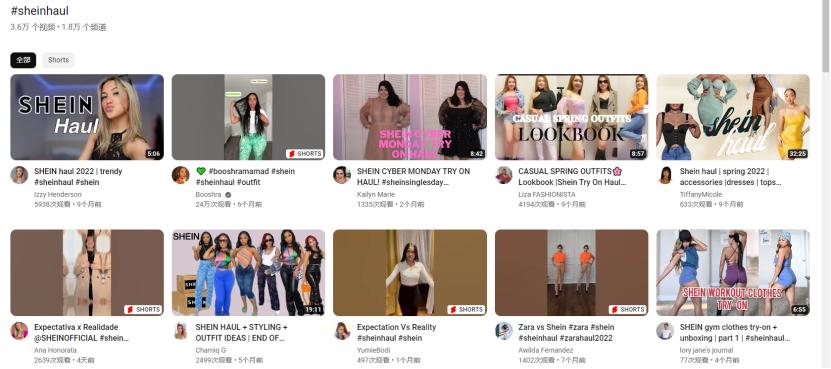Open the SHEIN Workout Clothes Try On thumbnail
831x369 pixels.
[733, 273]
